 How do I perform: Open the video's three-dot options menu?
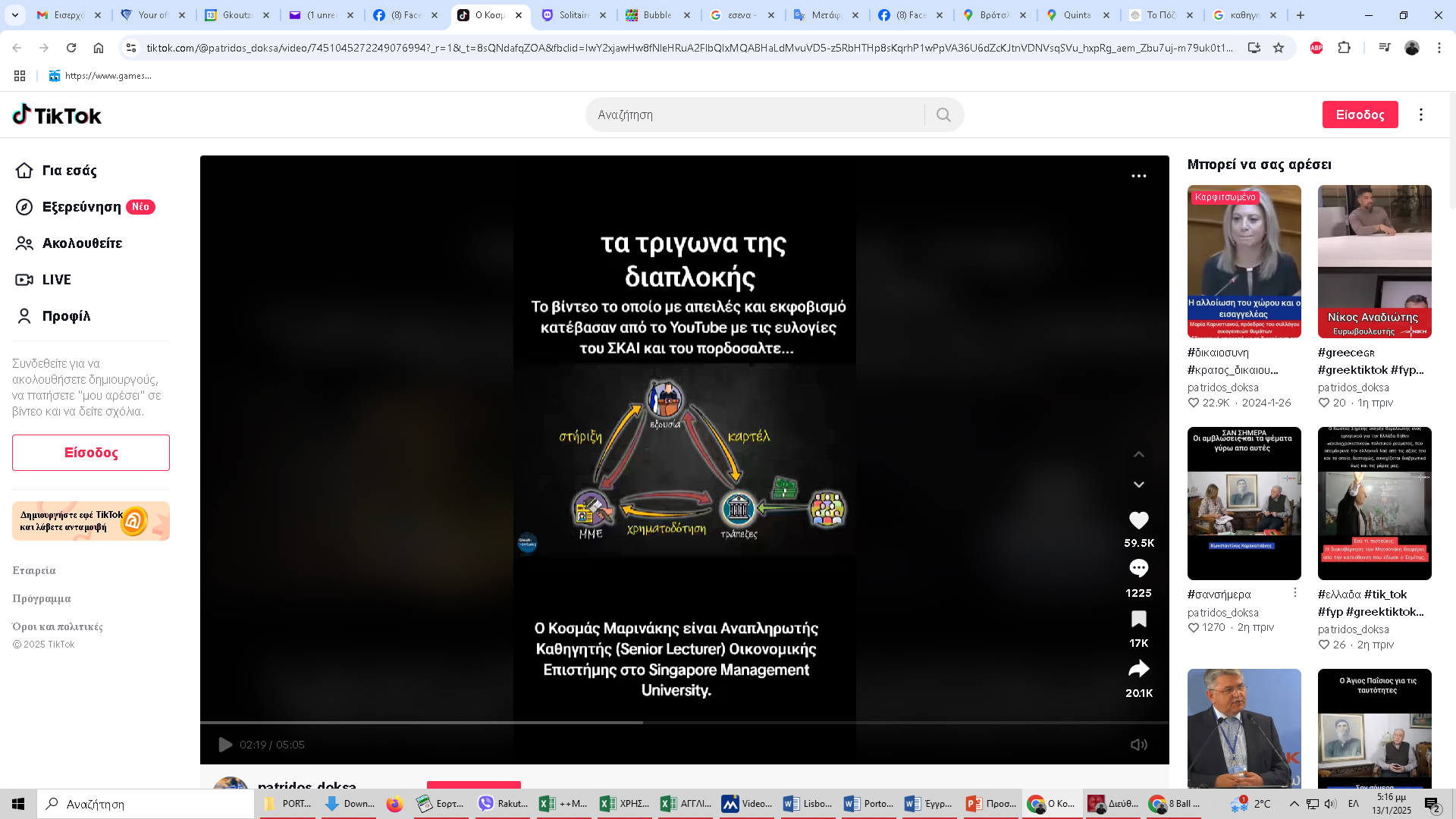point(1138,176)
